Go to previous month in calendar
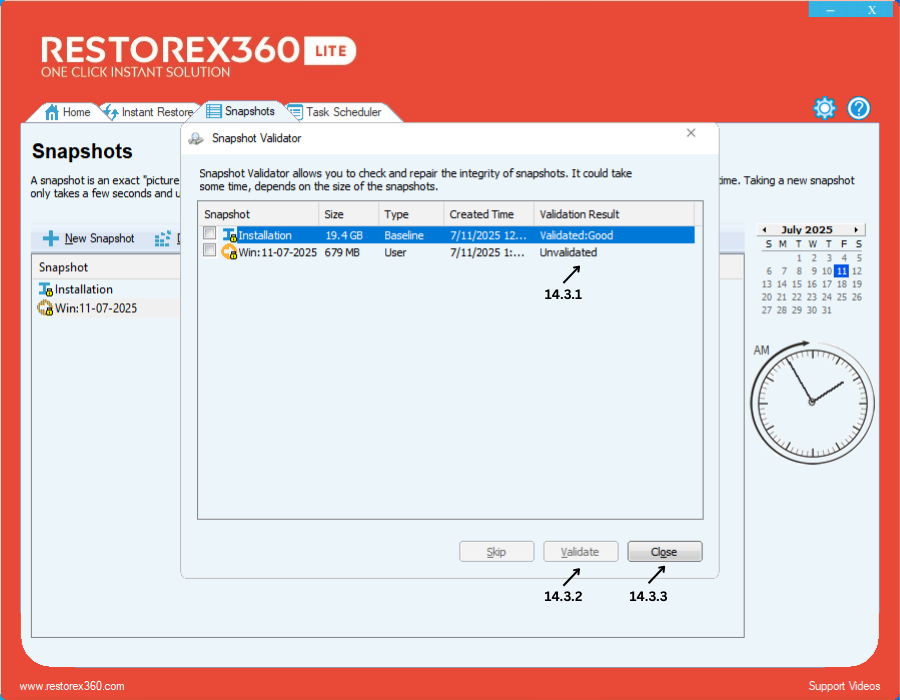900x700 pixels. click(761, 230)
